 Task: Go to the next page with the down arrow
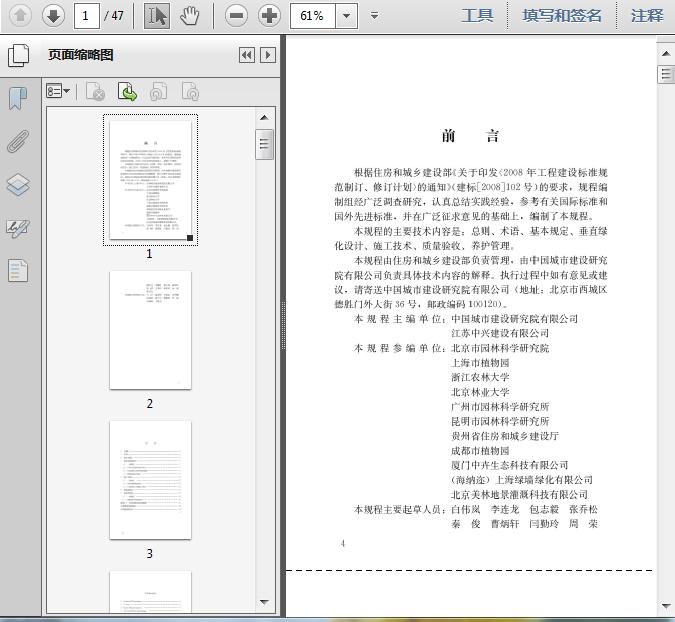tap(53, 15)
